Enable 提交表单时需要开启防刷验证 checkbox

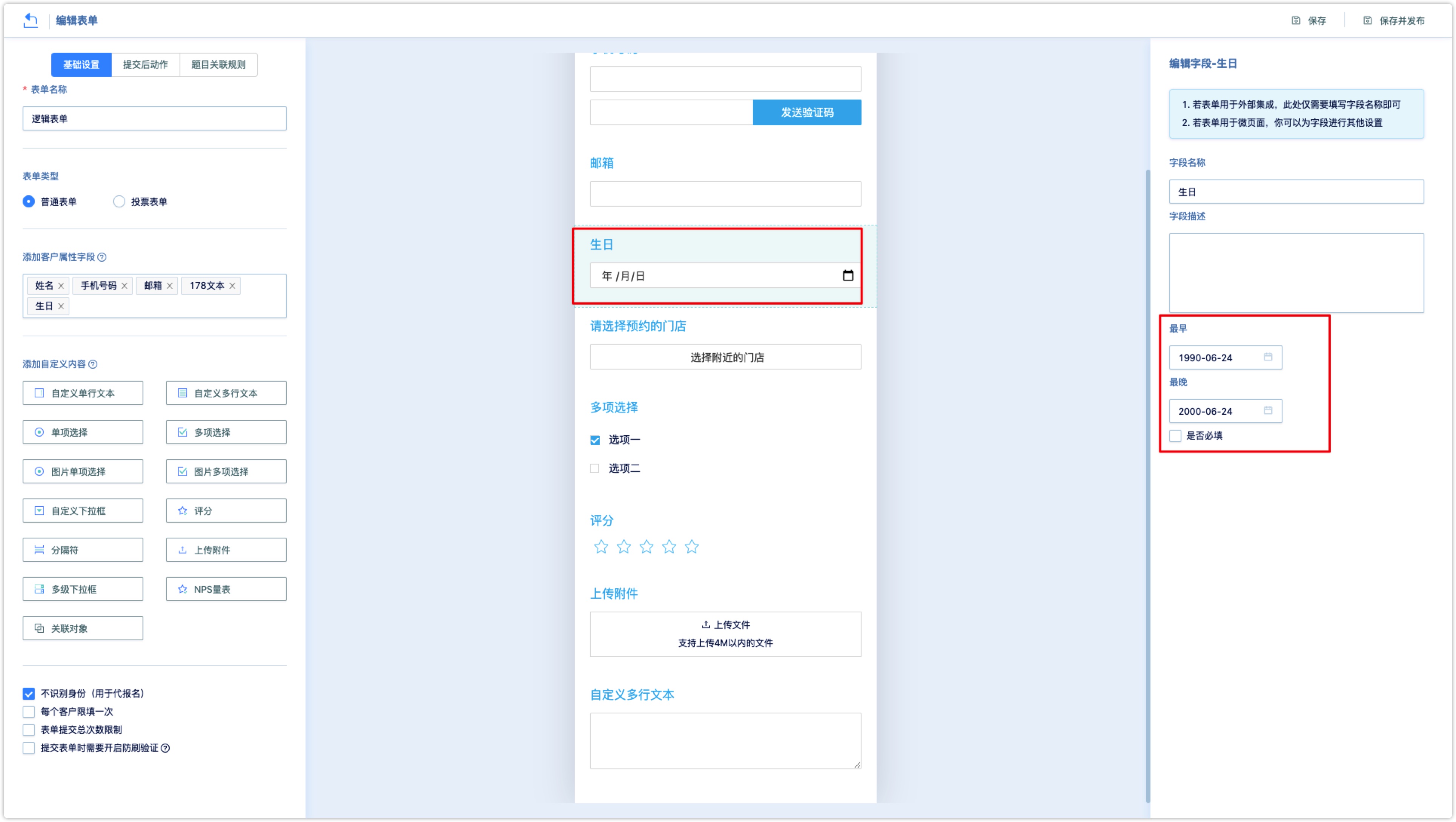pos(29,748)
